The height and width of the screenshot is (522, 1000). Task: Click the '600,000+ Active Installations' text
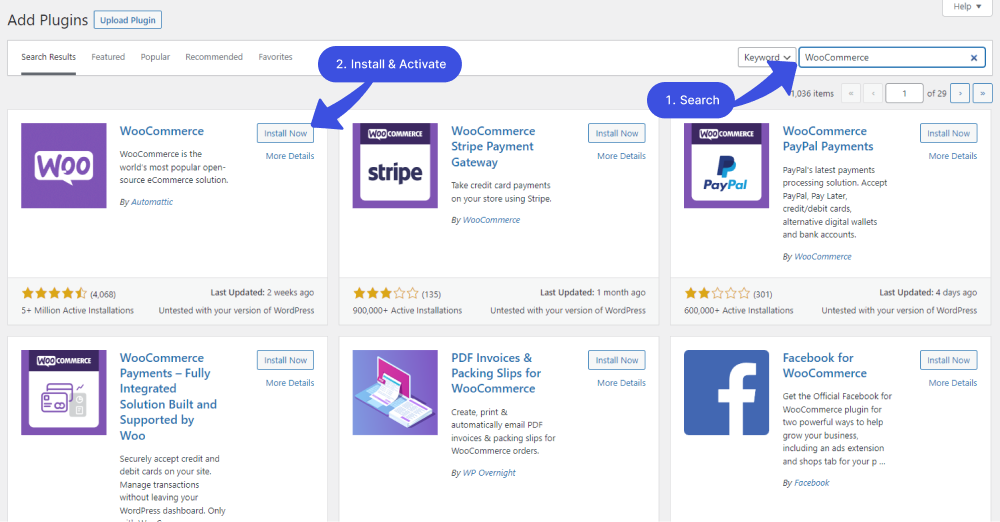pyautogui.click(x=739, y=311)
